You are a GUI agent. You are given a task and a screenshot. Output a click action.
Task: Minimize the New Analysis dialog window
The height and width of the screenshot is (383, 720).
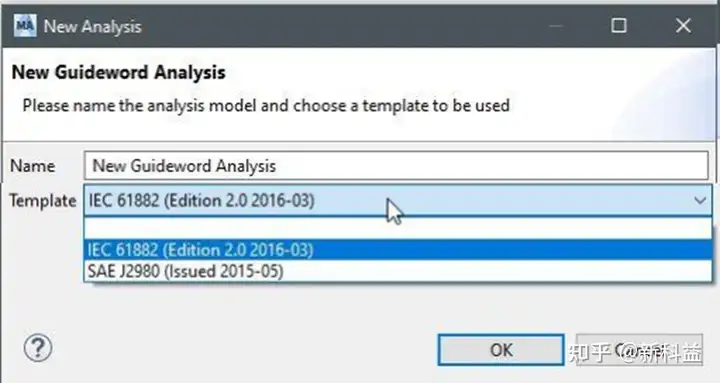[556, 26]
